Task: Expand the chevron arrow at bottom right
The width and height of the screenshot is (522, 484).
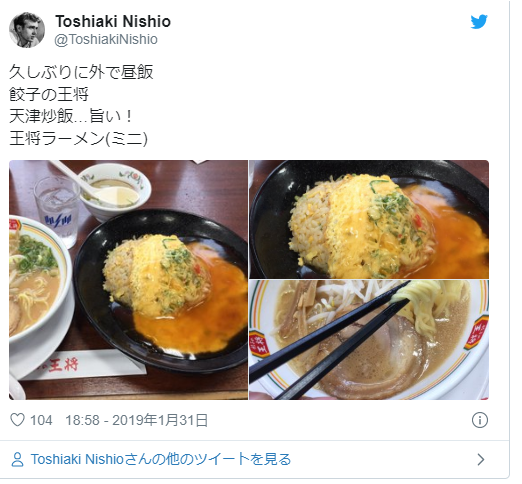Action: pos(481,459)
